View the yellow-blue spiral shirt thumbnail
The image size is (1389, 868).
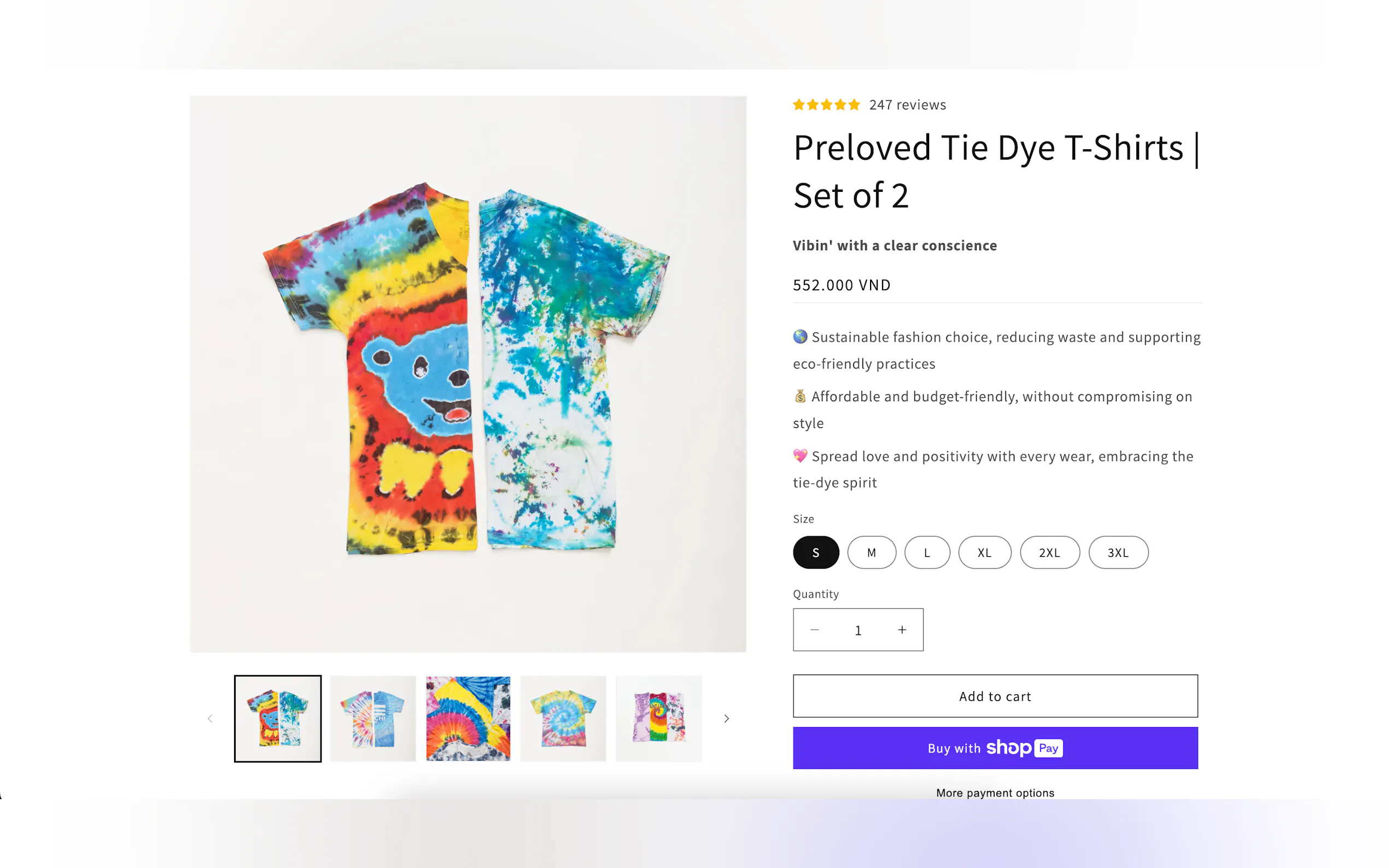tap(563, 718)
